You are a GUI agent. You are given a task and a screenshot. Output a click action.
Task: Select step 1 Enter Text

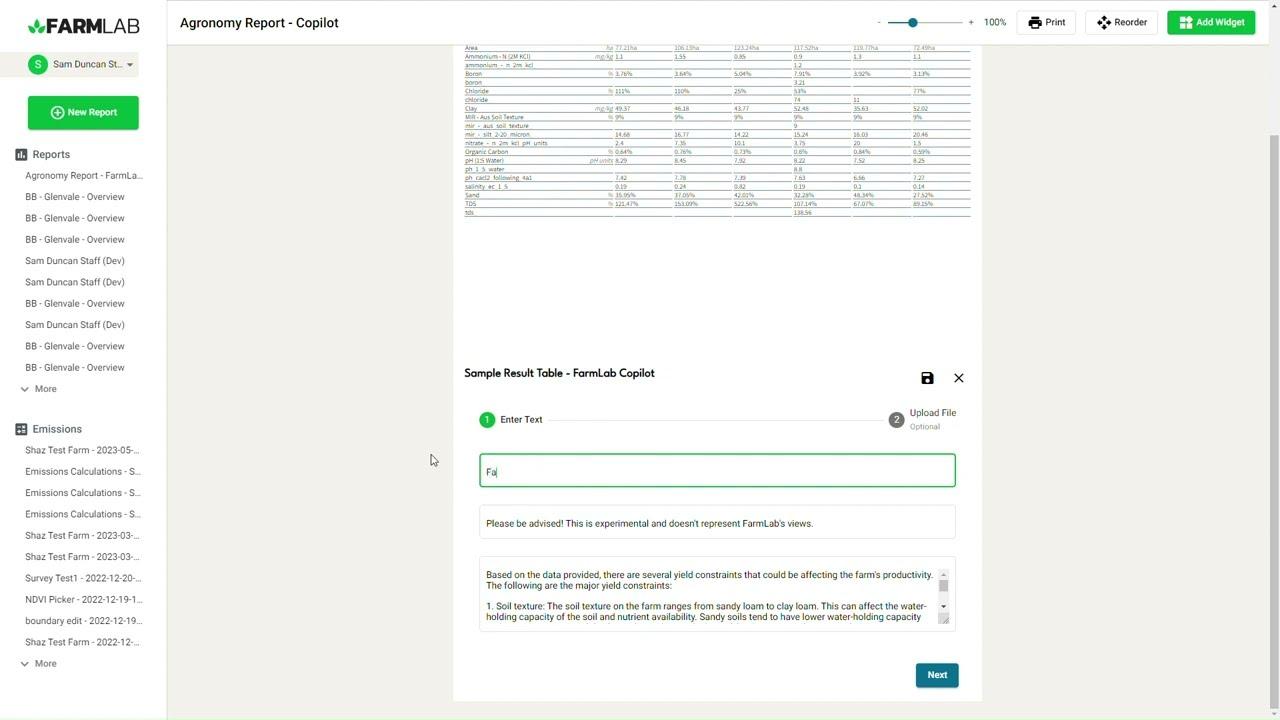click(x=511, y=420)
